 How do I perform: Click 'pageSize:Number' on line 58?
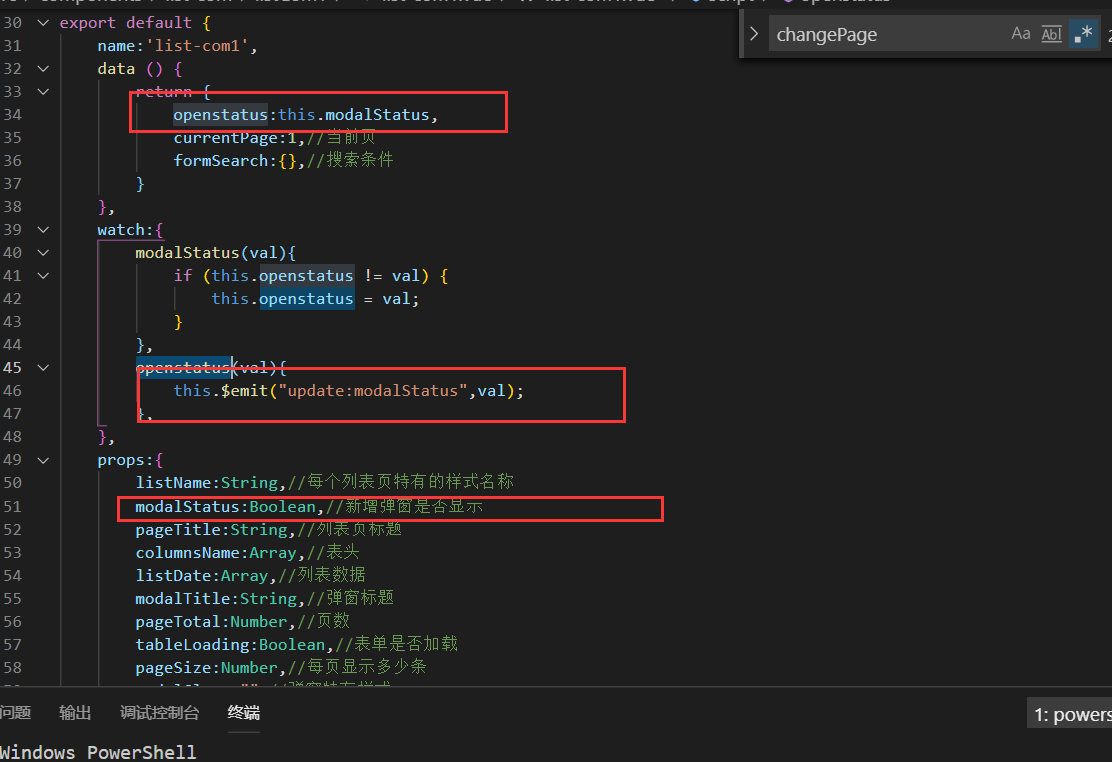tap(206, 668)
